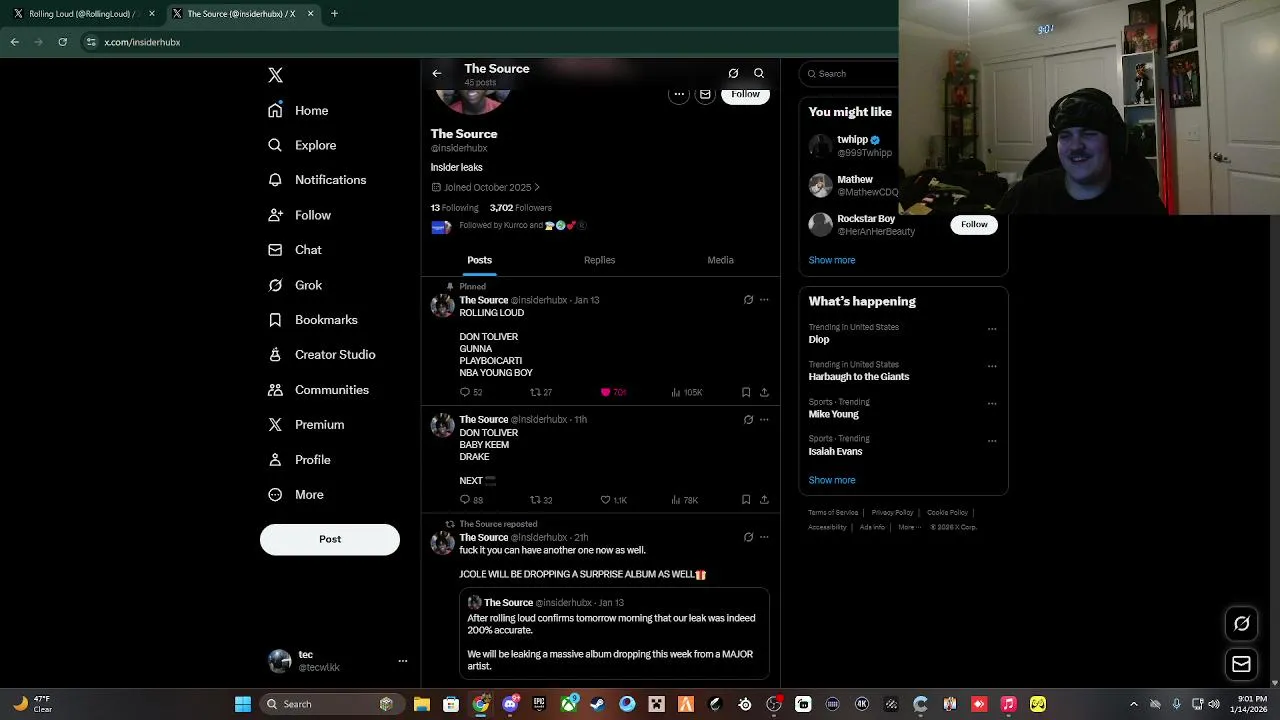The width and height of the screenshot is (1280, 720).
Task: Share the BABY KEEM post
Action: click(x=764, y=500)
